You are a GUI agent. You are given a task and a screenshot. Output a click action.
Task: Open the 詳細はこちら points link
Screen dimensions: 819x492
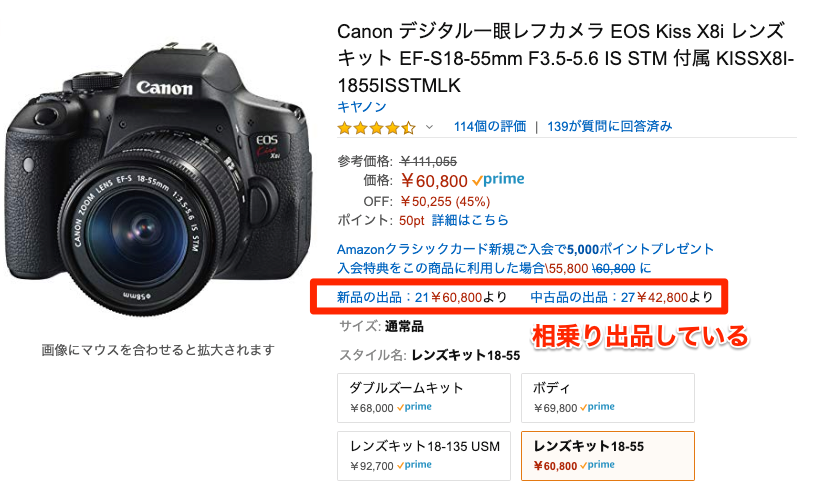click(x=470, y=220)
